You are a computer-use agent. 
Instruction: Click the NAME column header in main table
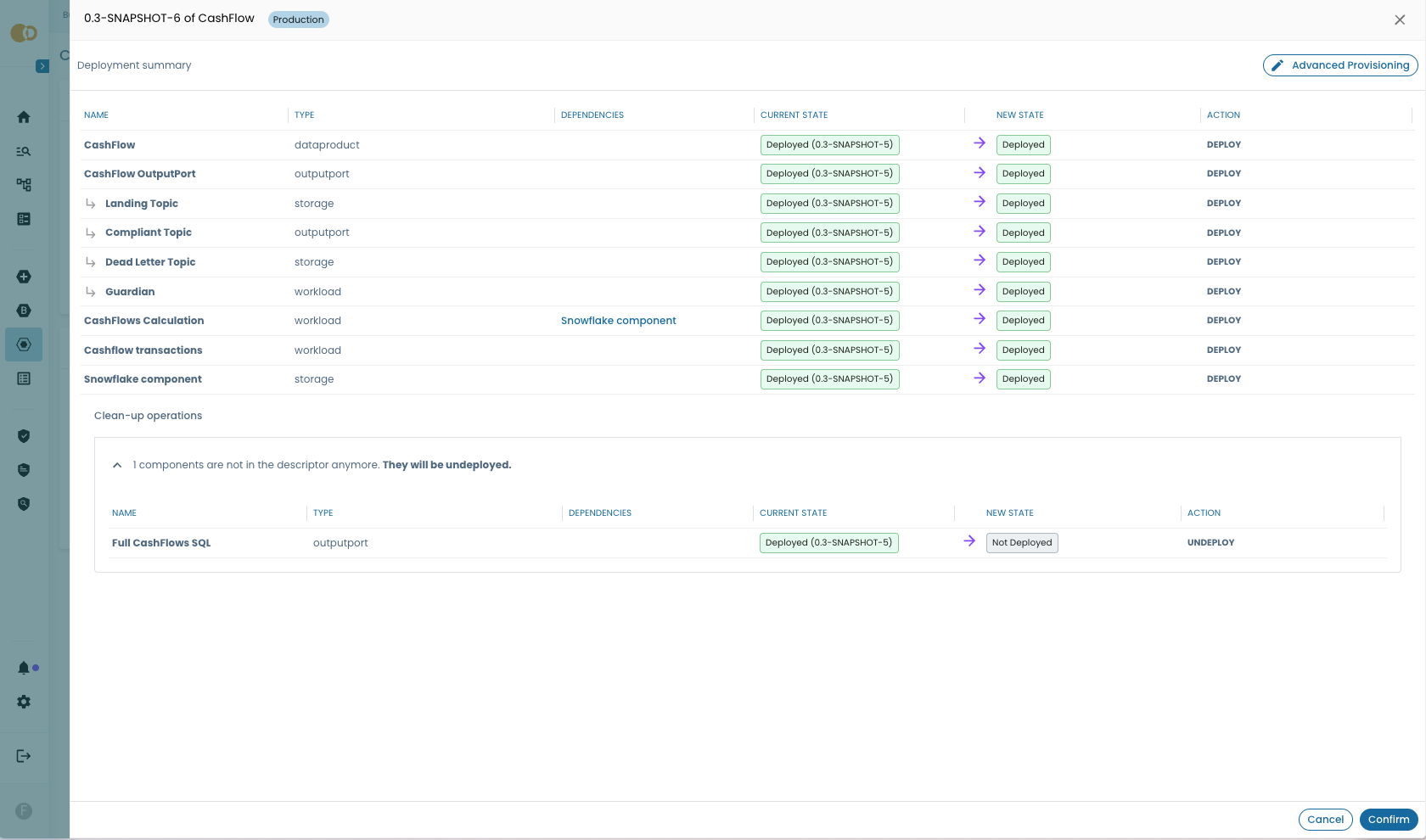tap(96, 115)
